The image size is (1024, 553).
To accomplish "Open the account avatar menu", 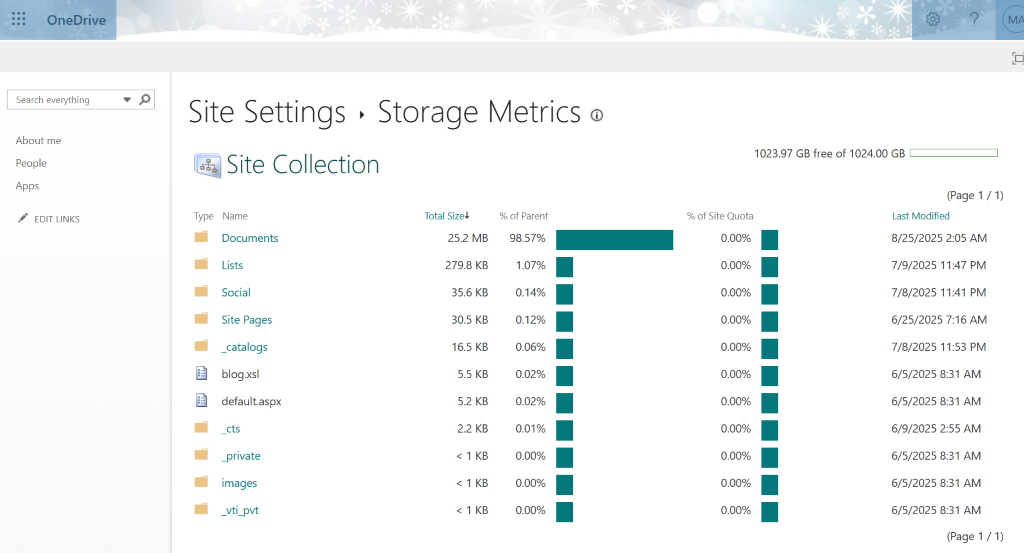I will click(x=1012, y=20).
